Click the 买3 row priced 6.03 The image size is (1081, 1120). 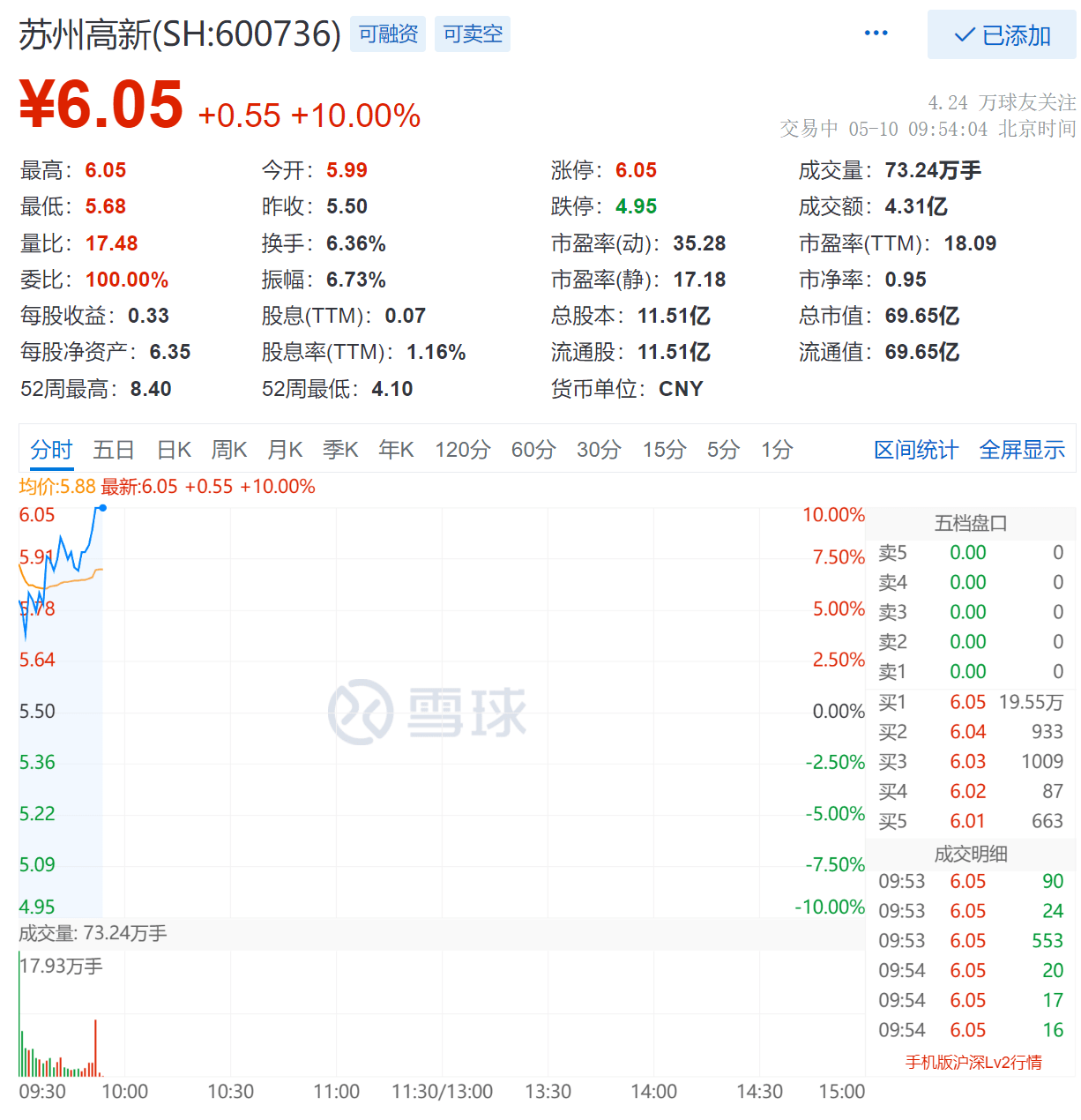click(971, 761)
